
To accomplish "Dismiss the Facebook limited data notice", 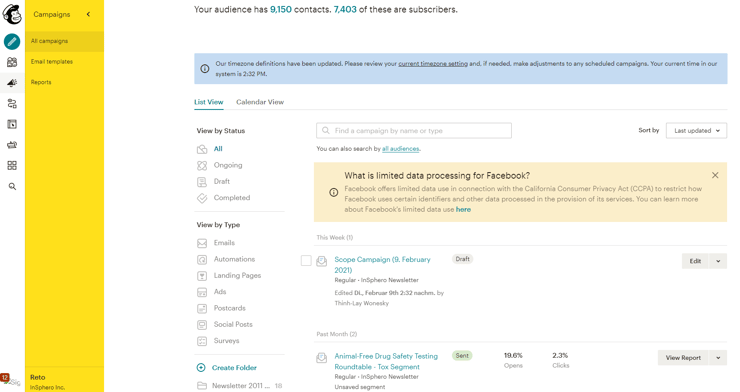I will tap(715, 175).
